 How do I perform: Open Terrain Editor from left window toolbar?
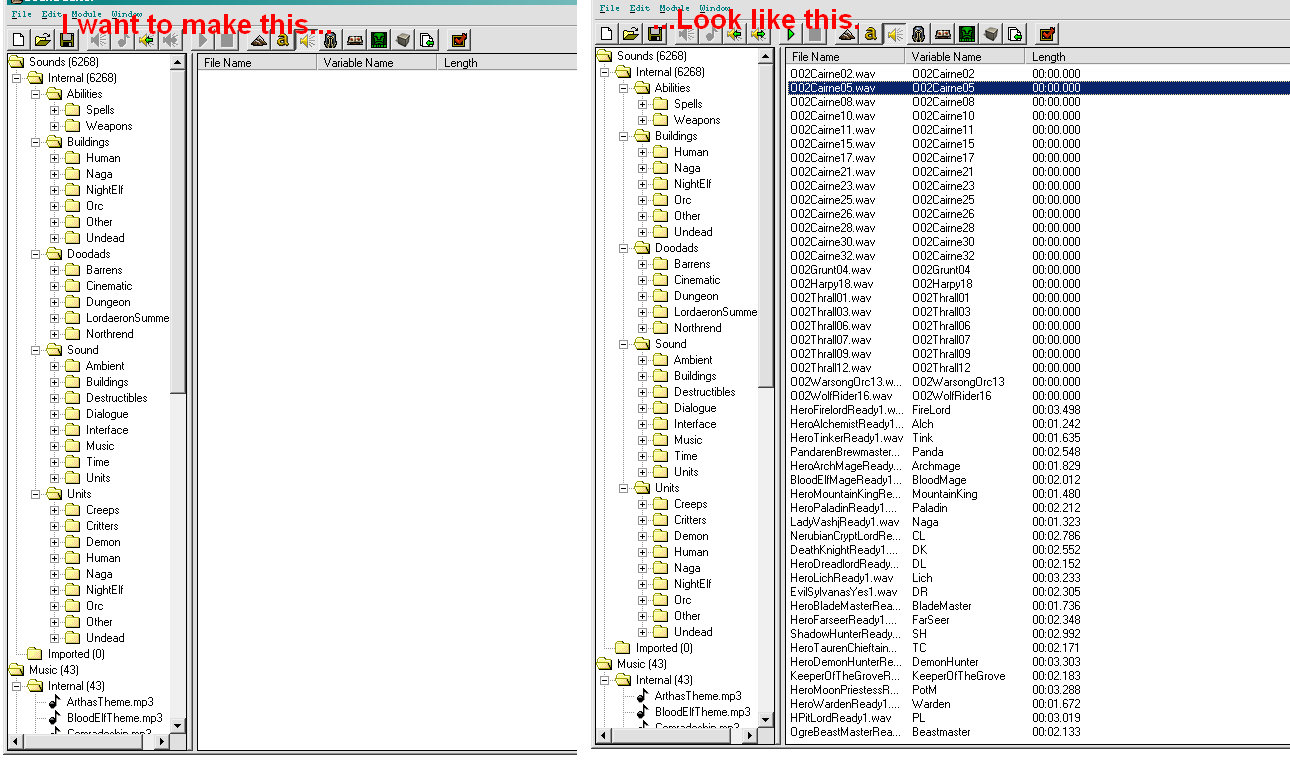pos(259,40)
